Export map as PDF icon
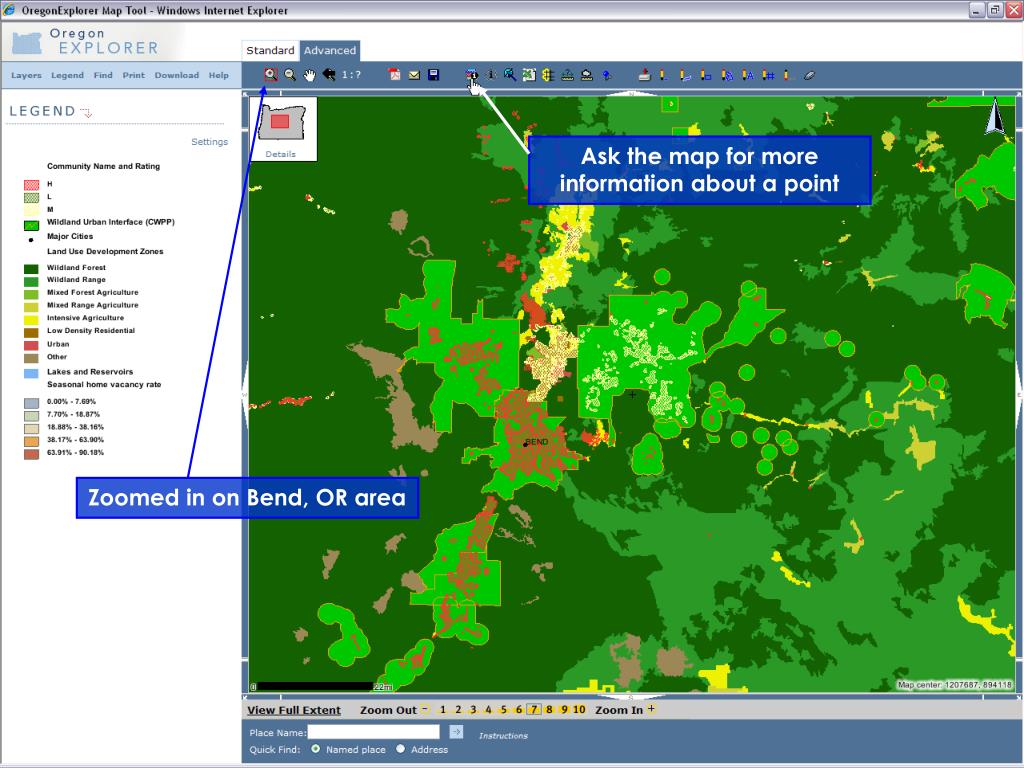The width and height of the screenshot is (1024, 768). [394, 75]
